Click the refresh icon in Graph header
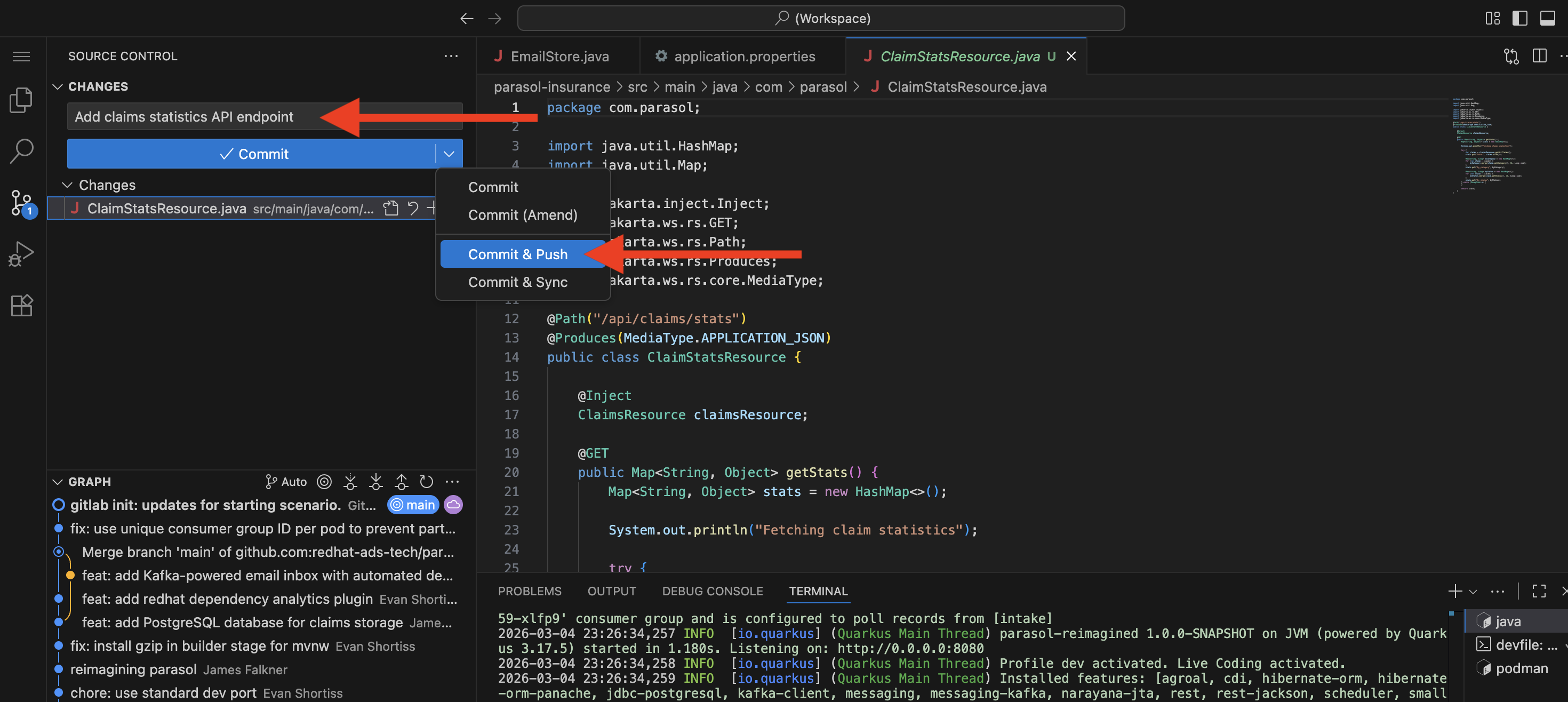1568x702 pixels. pyautogui.click(x=426, y=482)
